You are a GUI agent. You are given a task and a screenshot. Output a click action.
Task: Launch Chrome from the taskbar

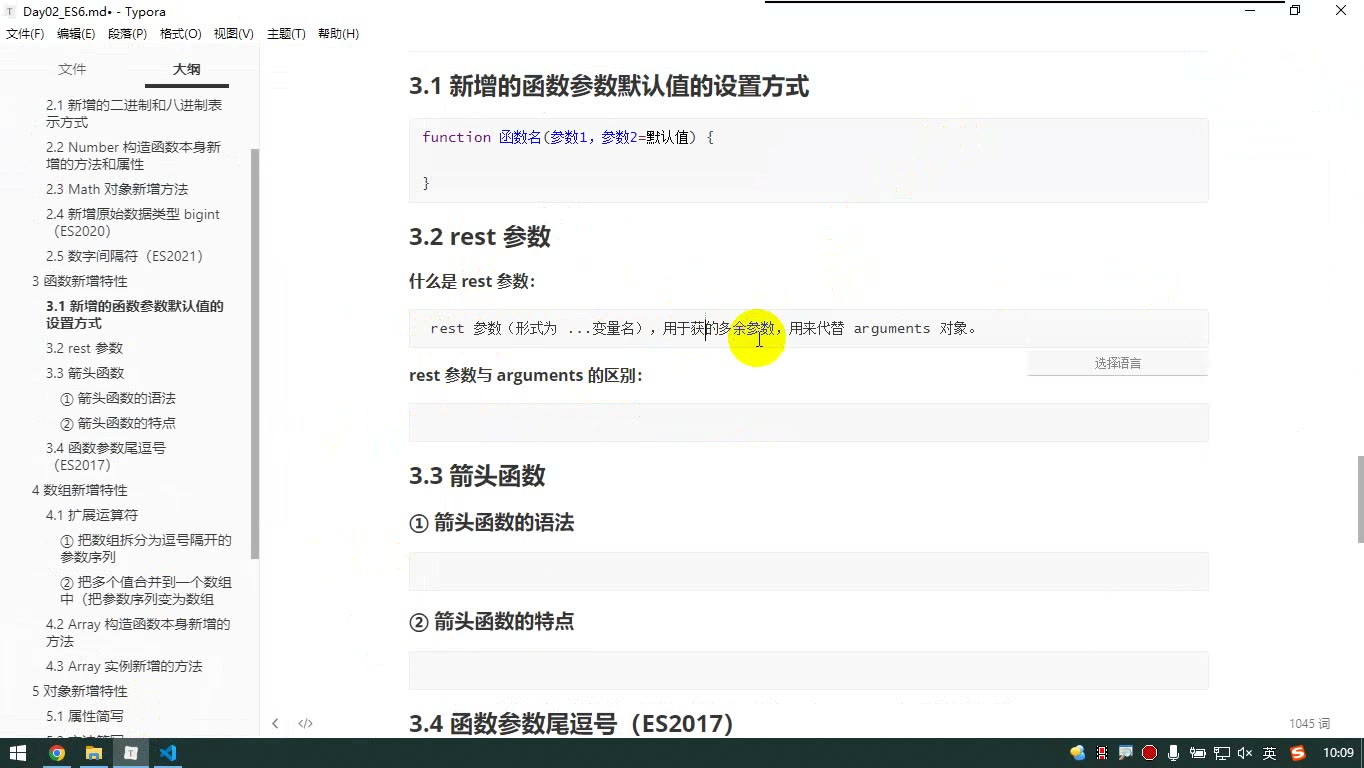pyautogui.click(x=57, y=753)
